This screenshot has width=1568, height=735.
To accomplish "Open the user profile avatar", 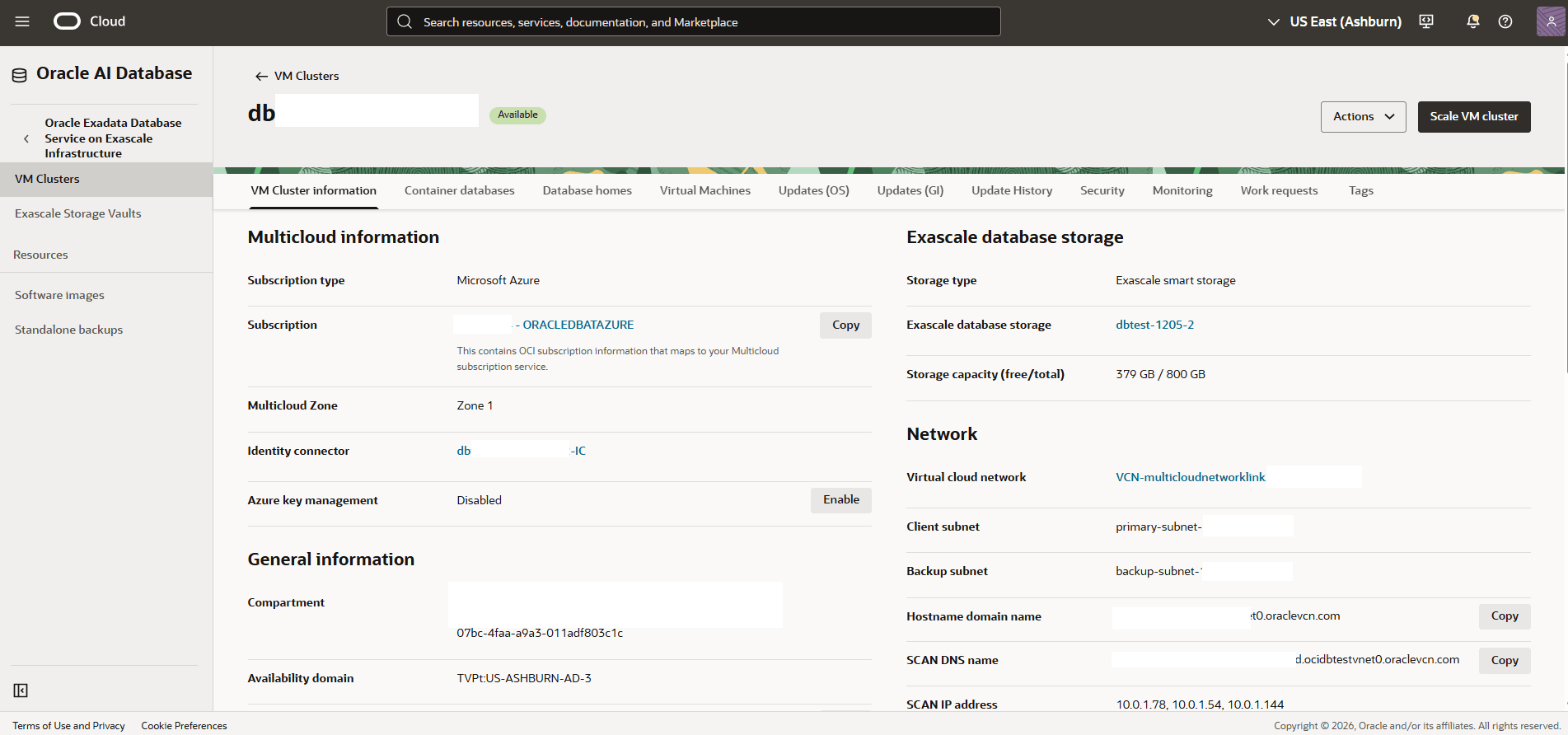I will point(1551,21).
